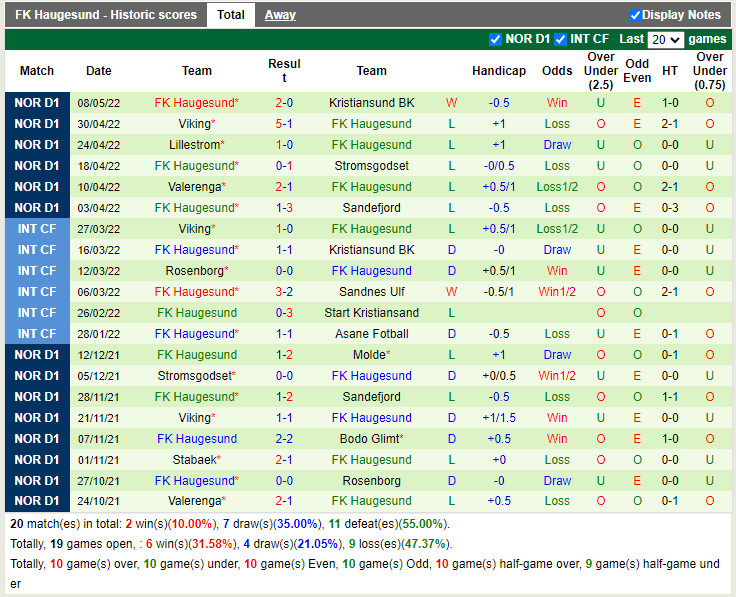Viewport: 736px width, 597px height.
Task: Open Bodo Glimt team link
Action: coord(371,439)
